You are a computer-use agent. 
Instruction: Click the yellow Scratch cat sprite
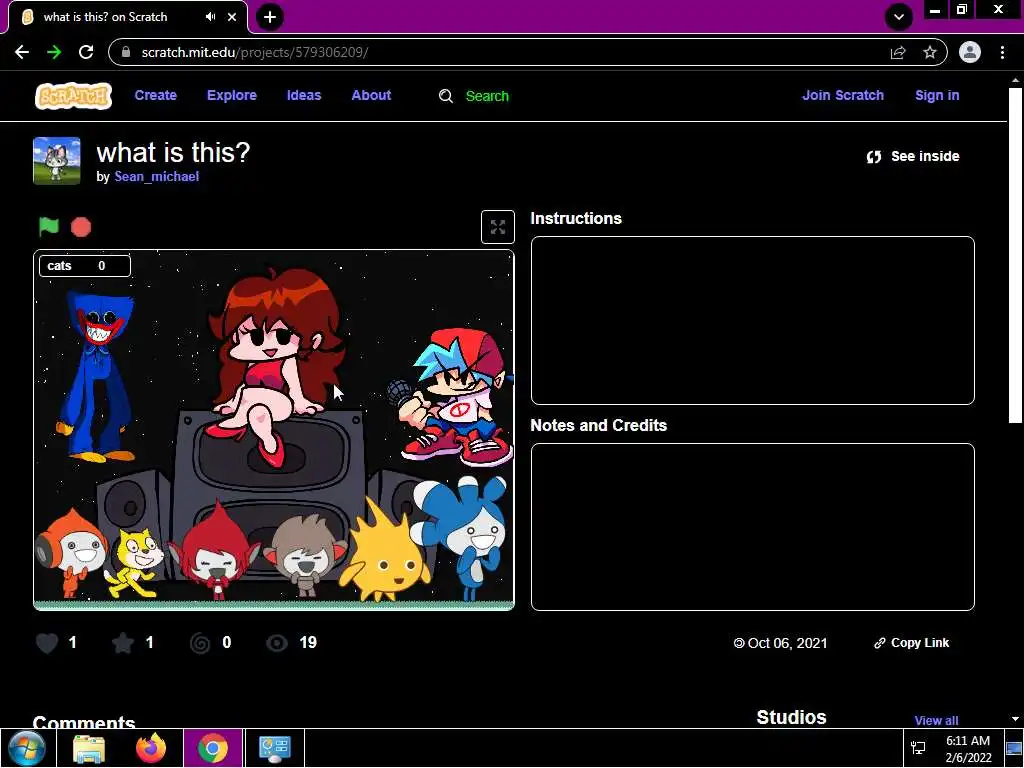click(x=134, y=563)
